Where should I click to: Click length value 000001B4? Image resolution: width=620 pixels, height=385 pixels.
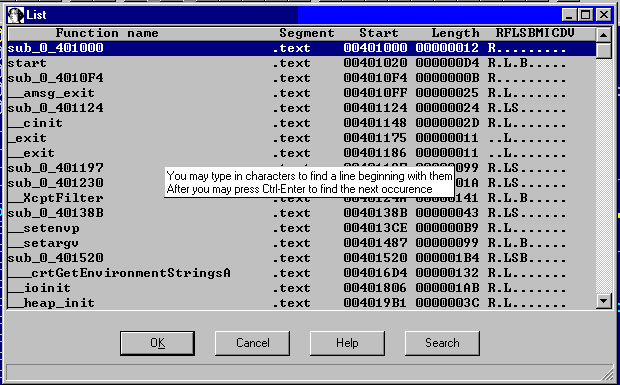click(x=447, y=258)
